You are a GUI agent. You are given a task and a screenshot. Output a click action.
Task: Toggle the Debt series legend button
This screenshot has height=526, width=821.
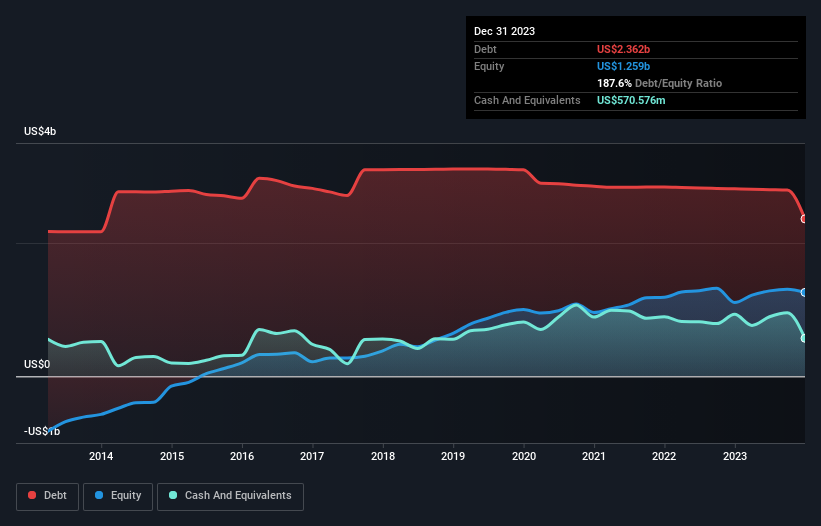[48, 496]
